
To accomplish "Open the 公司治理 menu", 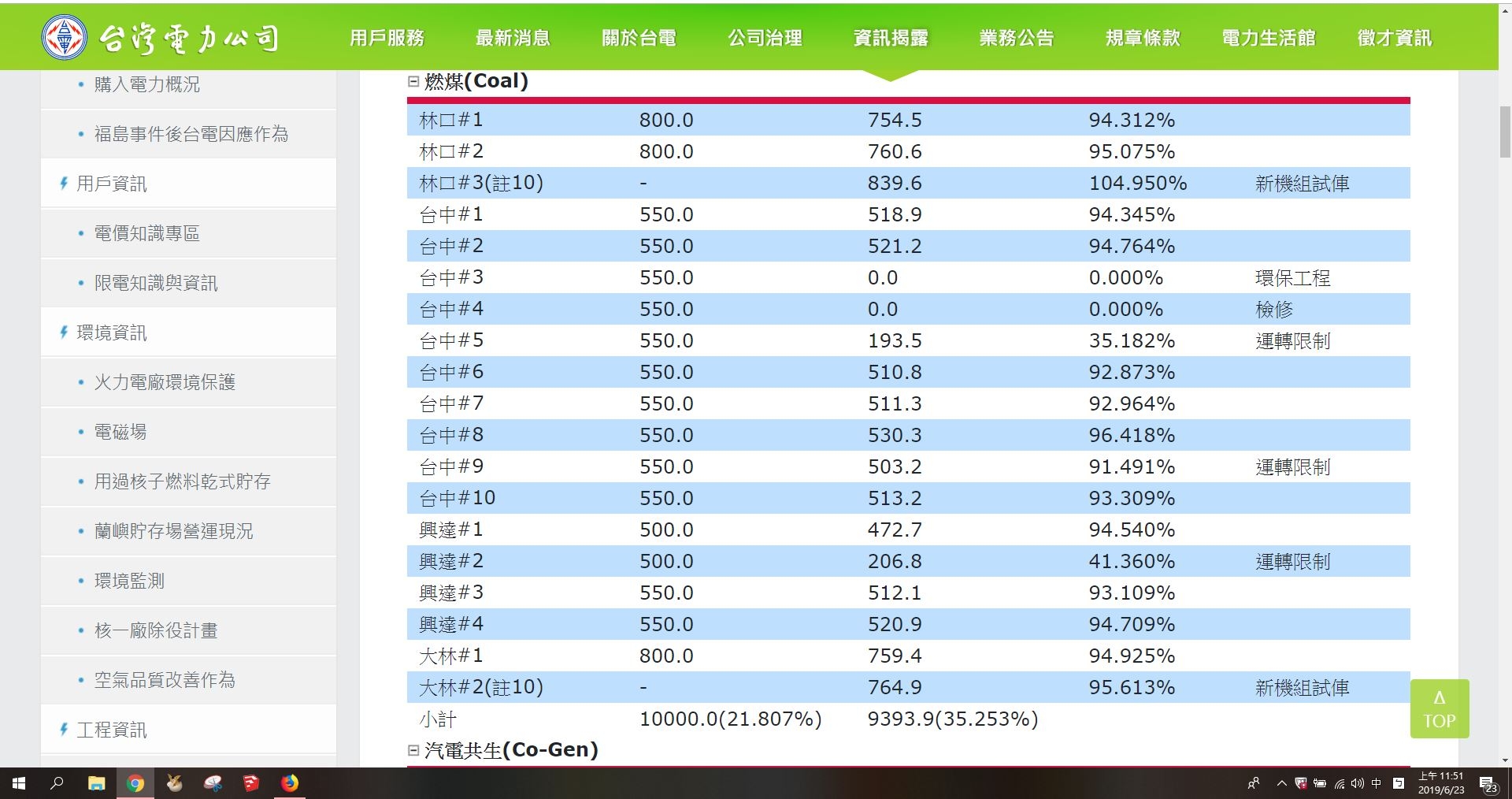I will tap(765, 38).
